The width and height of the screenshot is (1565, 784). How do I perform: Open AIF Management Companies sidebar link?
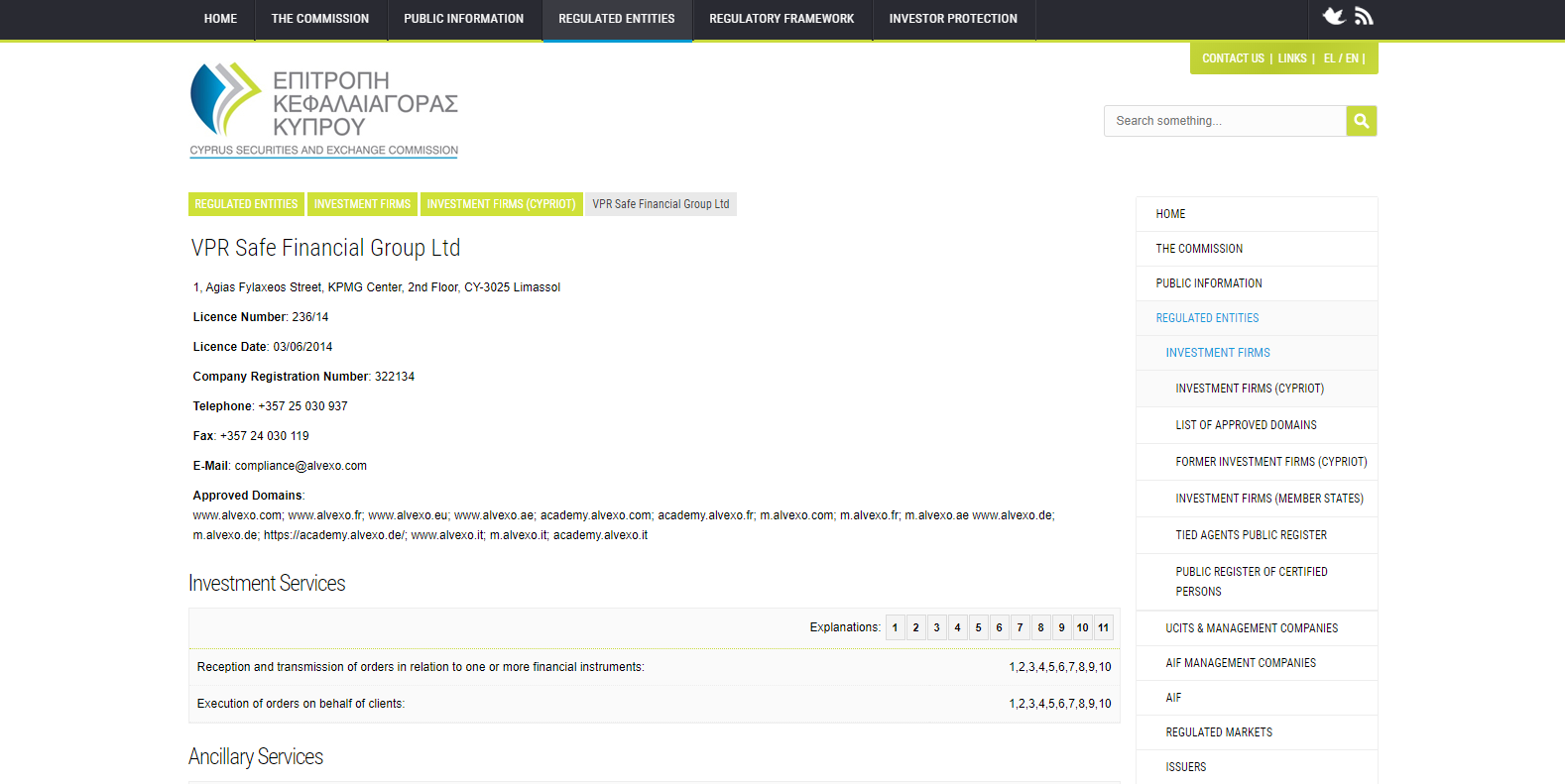1241,663
